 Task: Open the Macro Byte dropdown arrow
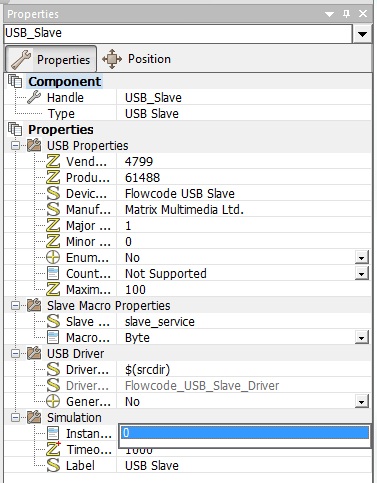362,338
